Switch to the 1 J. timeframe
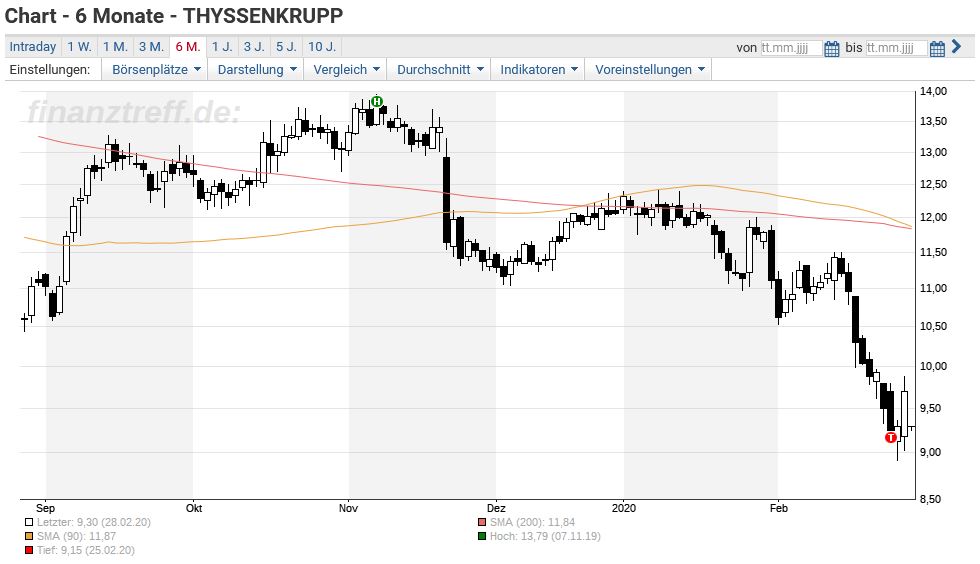Viewport: 980px width, 564px height. tap(222, 47)
